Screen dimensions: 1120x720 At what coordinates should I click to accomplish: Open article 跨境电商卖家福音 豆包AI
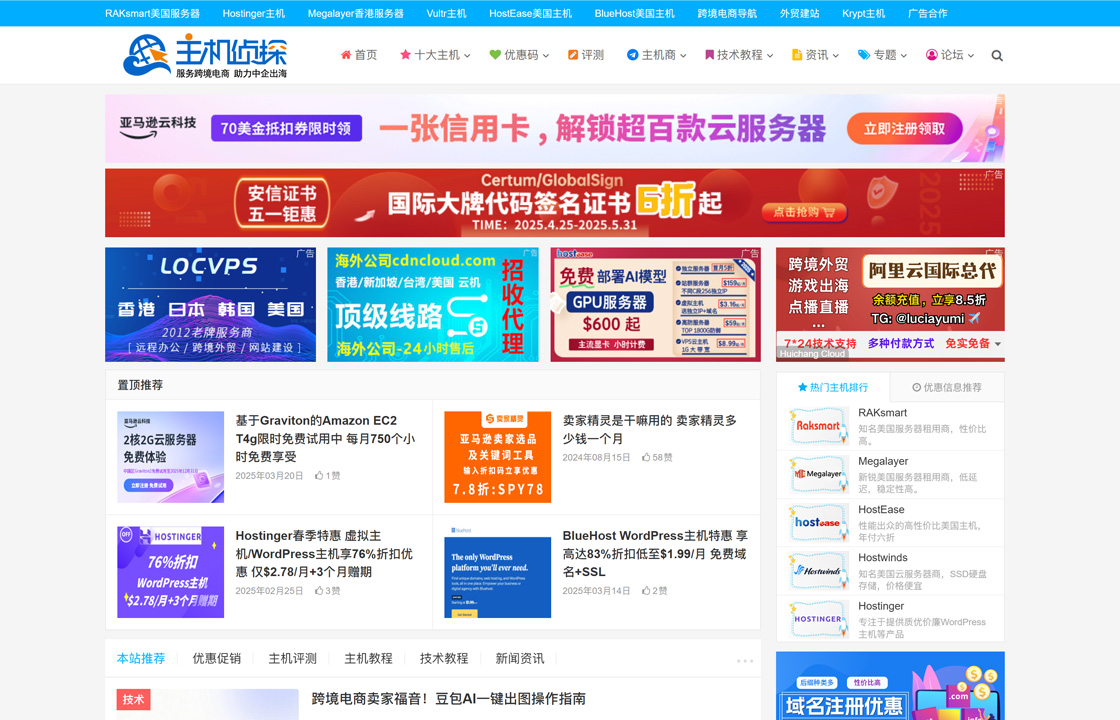449,699
